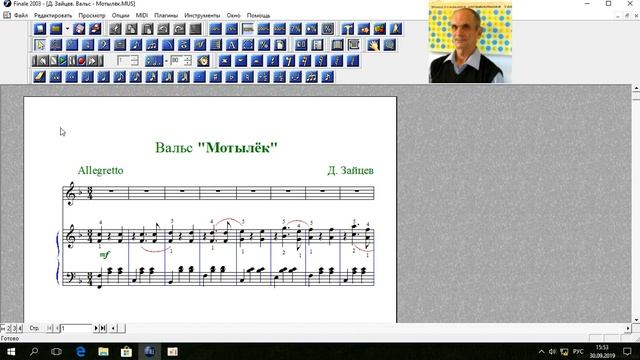Open the Редактировать menu
Viewport: 640px width, 360px height.
53,15
